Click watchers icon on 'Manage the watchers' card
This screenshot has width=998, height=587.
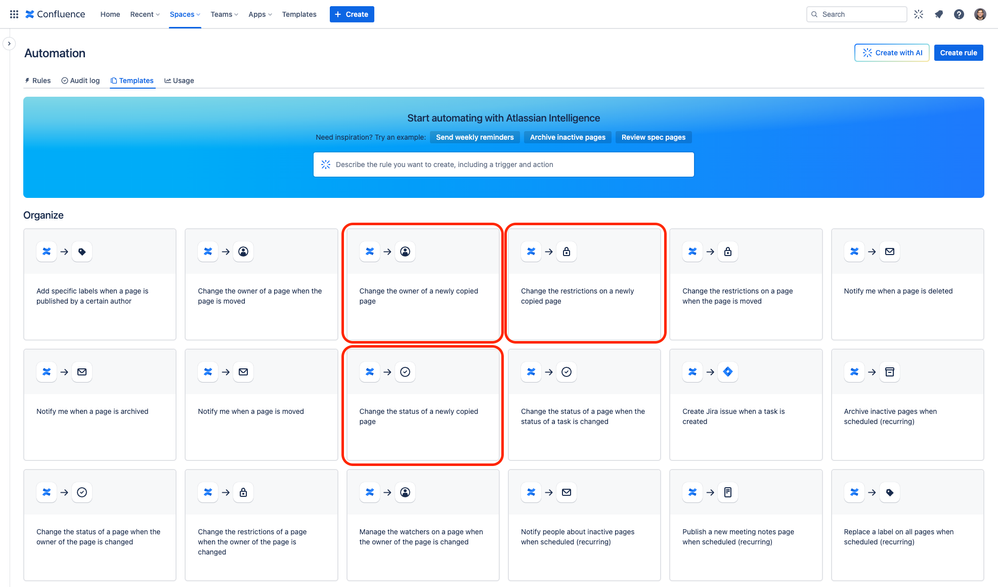405,492
